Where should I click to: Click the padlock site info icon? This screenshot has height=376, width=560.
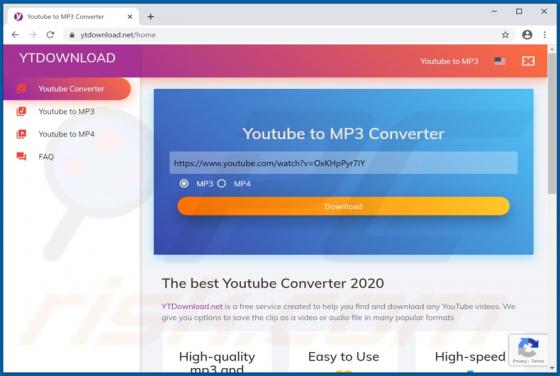click(72, 35)
